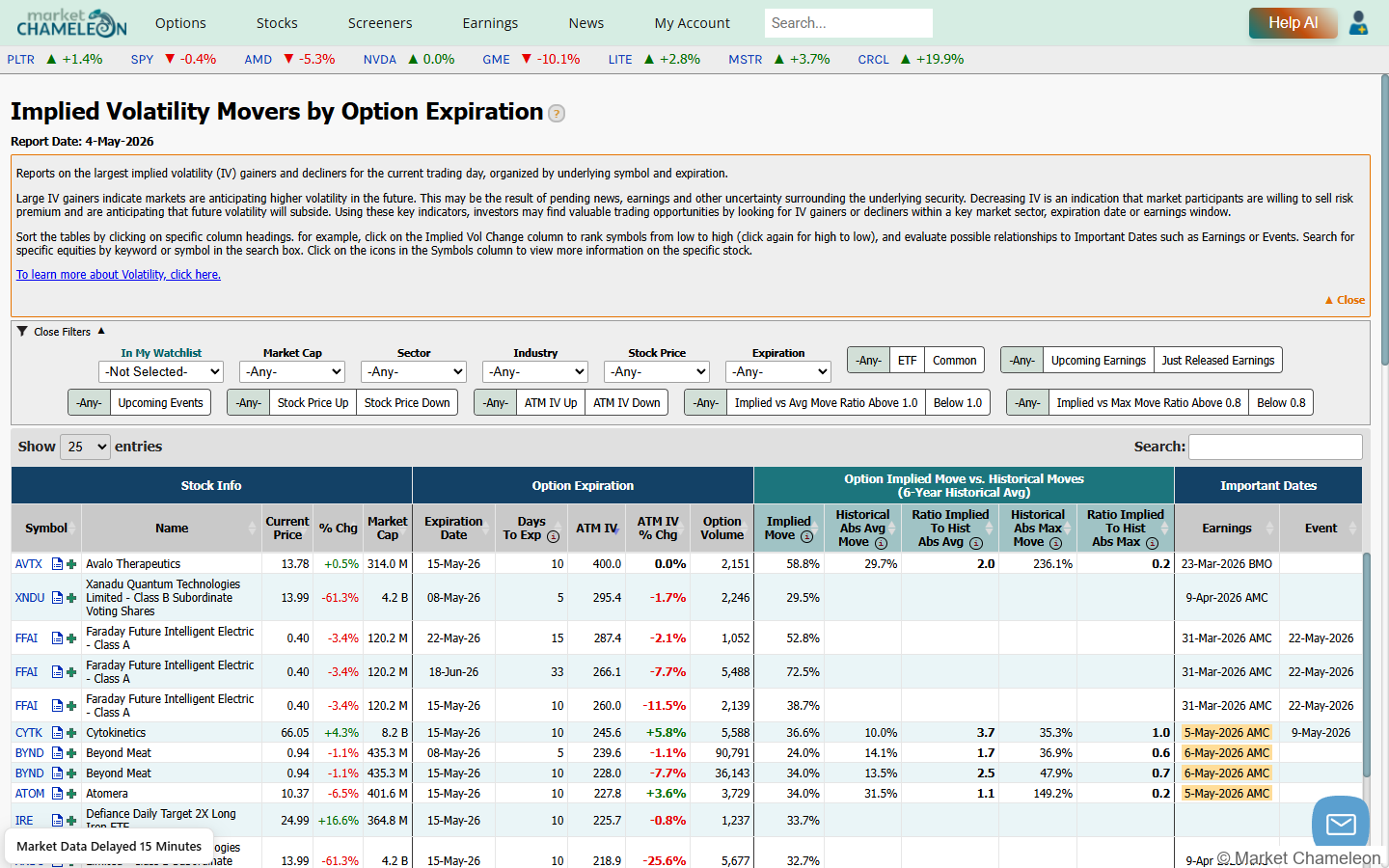Open the Expiration filter dropdown
This screenshot has height=868, width=1389.
click(778, 371)
